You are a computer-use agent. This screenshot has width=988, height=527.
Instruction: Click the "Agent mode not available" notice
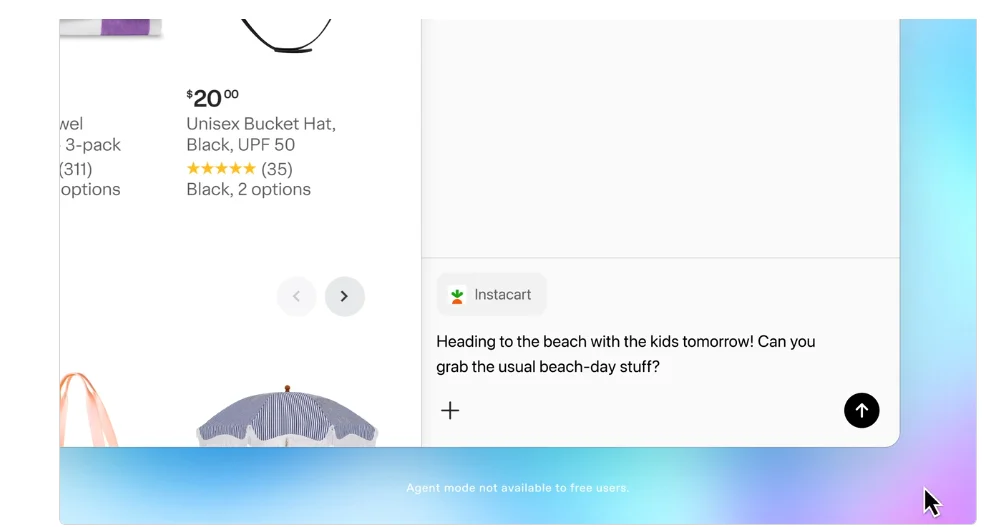(x=517, y=488)
